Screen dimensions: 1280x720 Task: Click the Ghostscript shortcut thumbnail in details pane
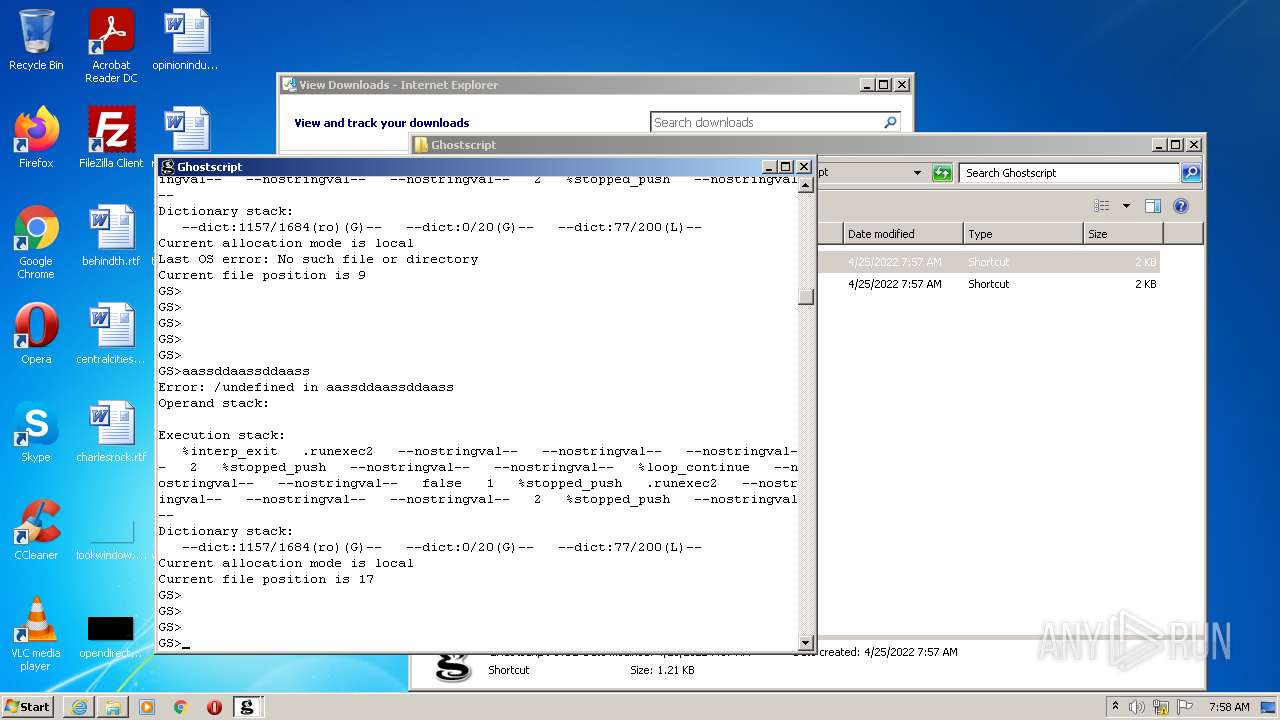pyautogui.click(x=453, y=666)
